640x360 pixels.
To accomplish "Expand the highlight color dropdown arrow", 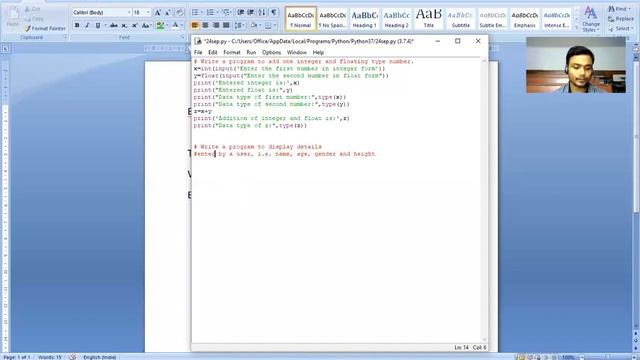I will pos(167,25).
